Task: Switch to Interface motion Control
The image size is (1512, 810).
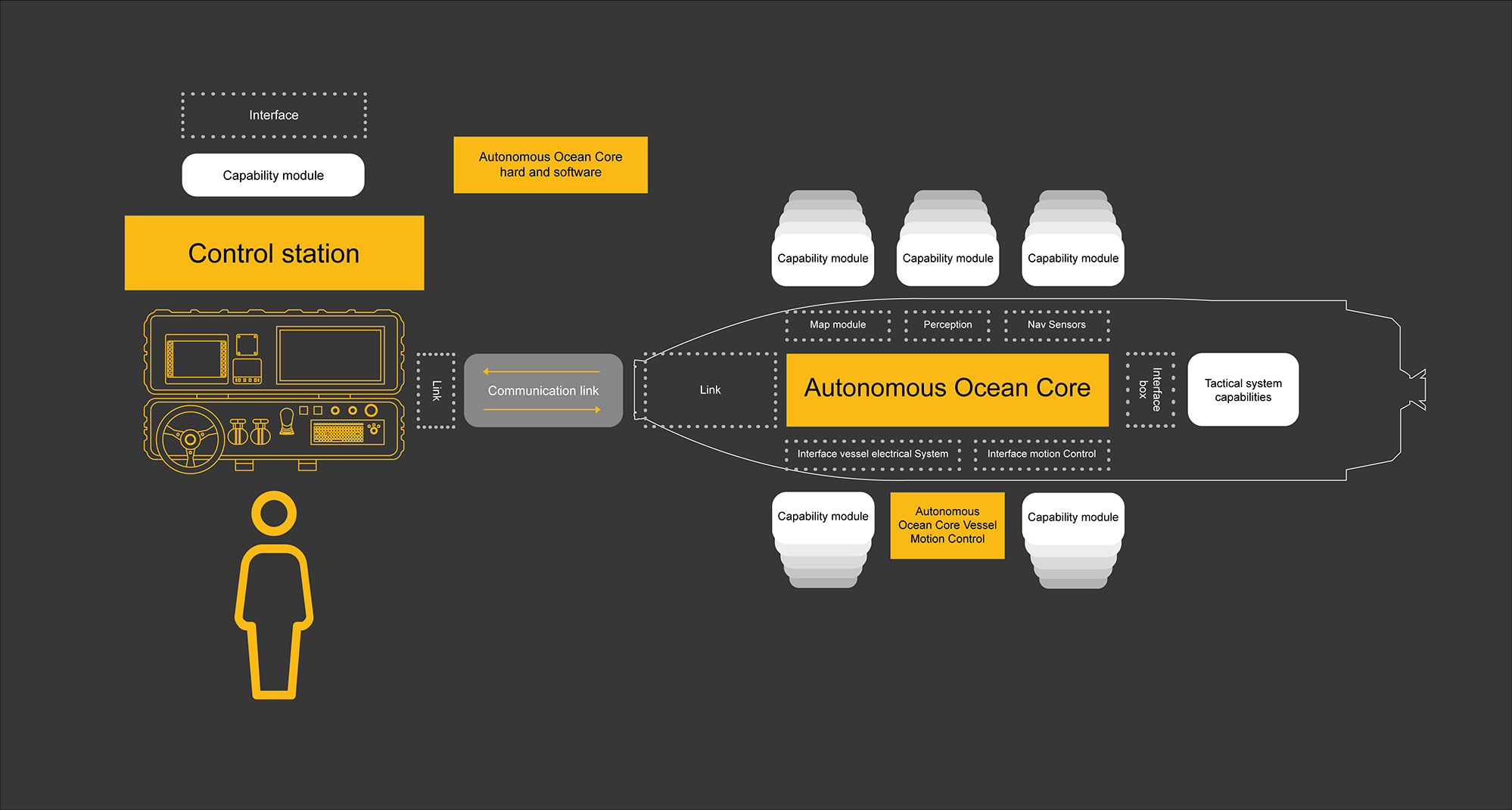Action: coord(1041,453)
